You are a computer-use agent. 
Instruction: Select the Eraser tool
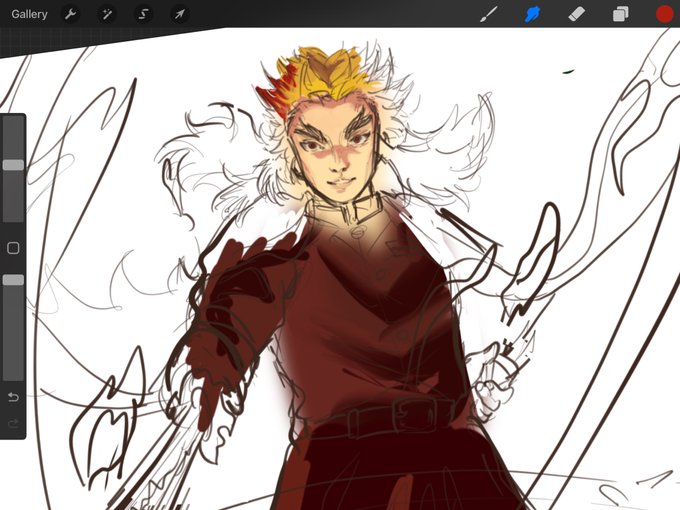[x=576, y=14]
